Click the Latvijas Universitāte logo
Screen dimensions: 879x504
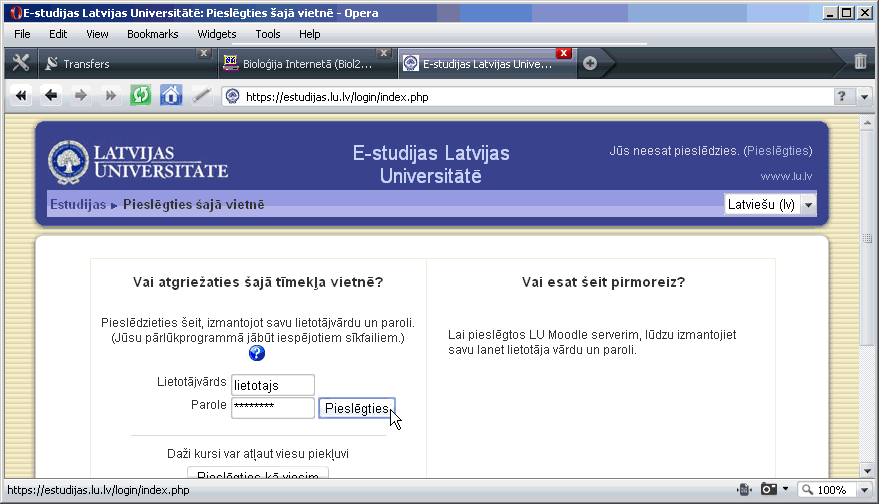(x=138, y=162)
